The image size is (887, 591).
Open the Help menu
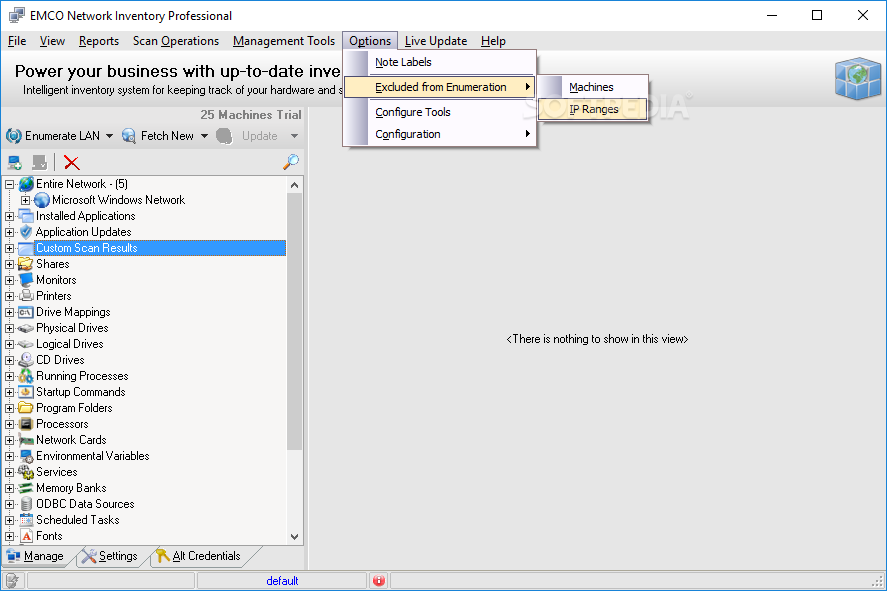point(493,41)
